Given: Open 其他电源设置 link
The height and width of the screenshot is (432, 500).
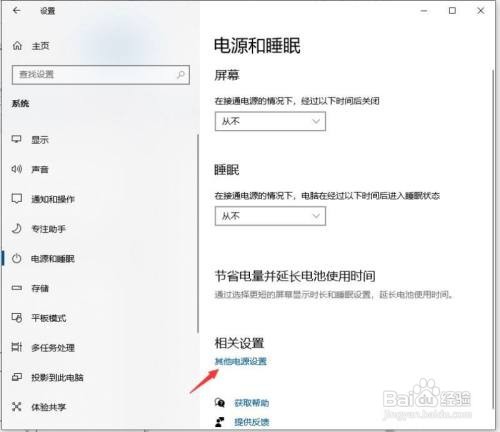Looking at the screenshot, I should [241, 361].
